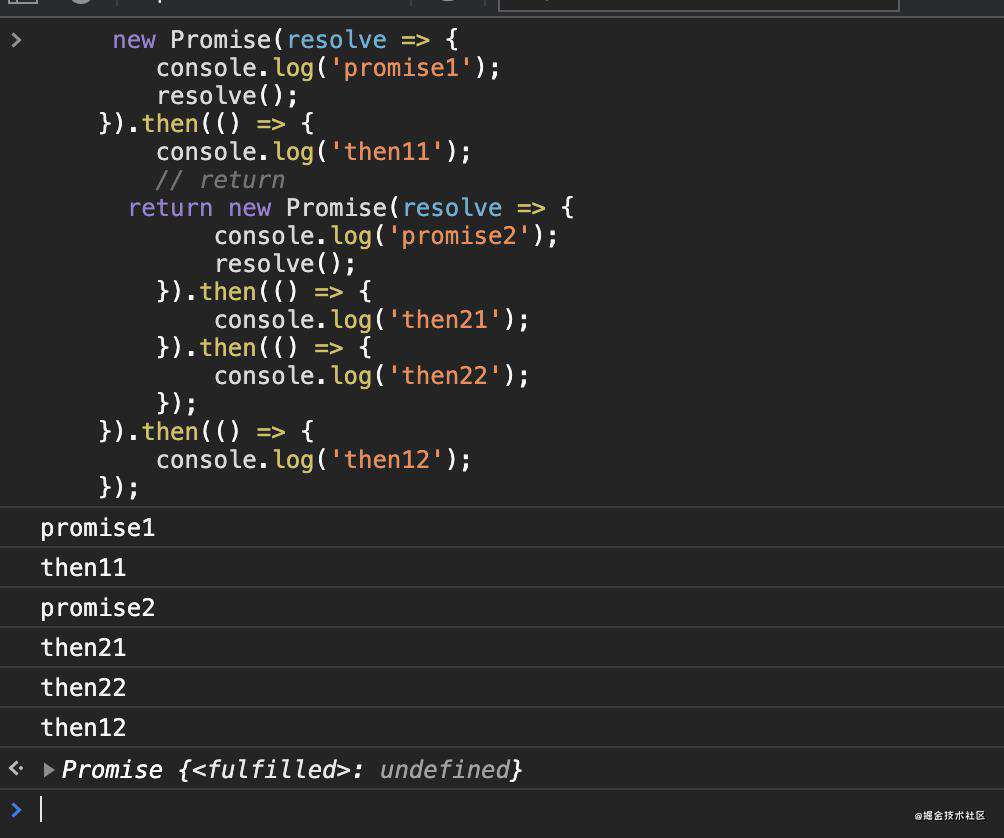
Task: Expand the Promise {<fulfilled>: undefined} result triangle
Action: [48, 769]
